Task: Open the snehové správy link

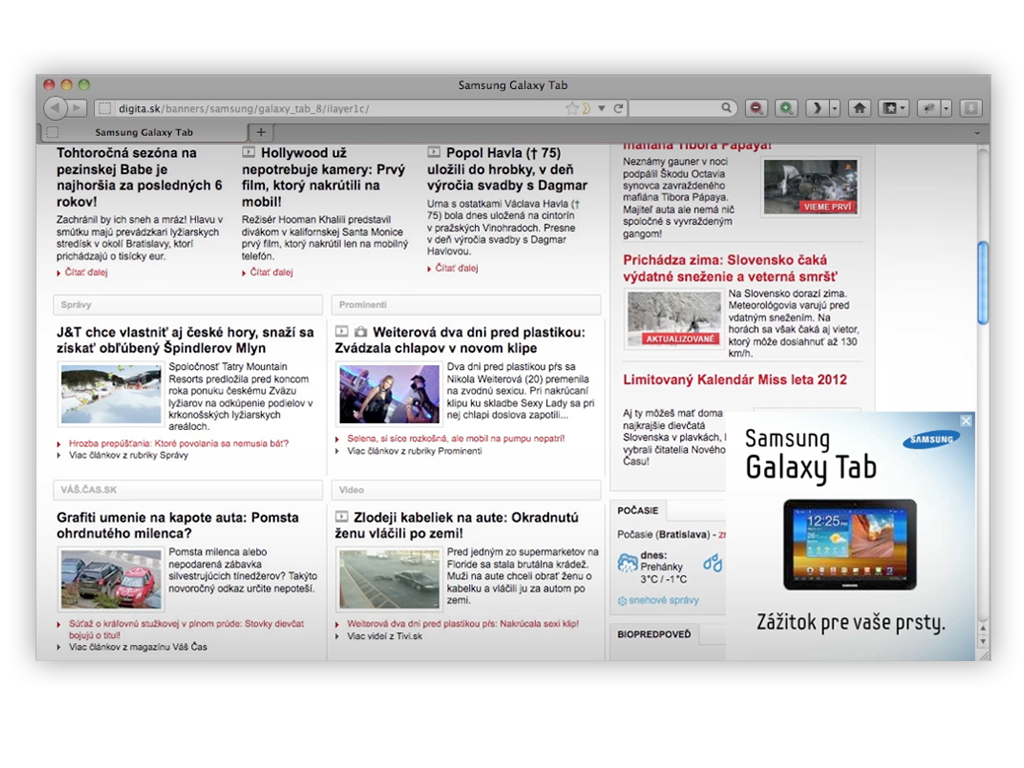Action: pos(664,600)
